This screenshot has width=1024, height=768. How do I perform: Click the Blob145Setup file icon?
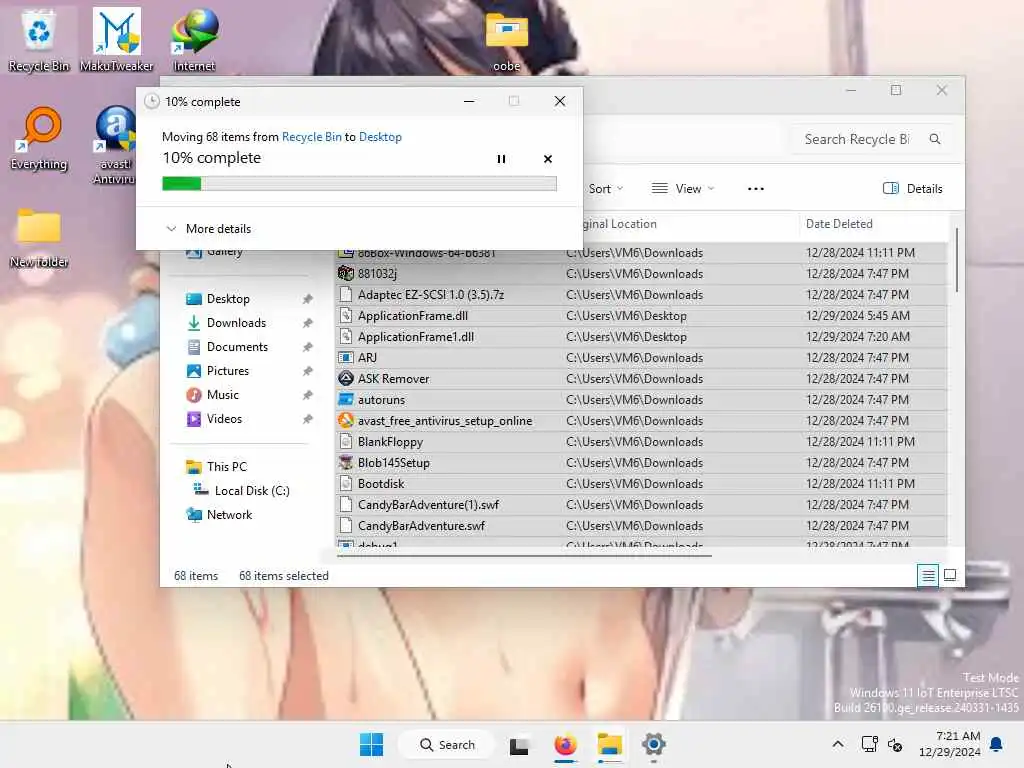click(x=345, y=463)
